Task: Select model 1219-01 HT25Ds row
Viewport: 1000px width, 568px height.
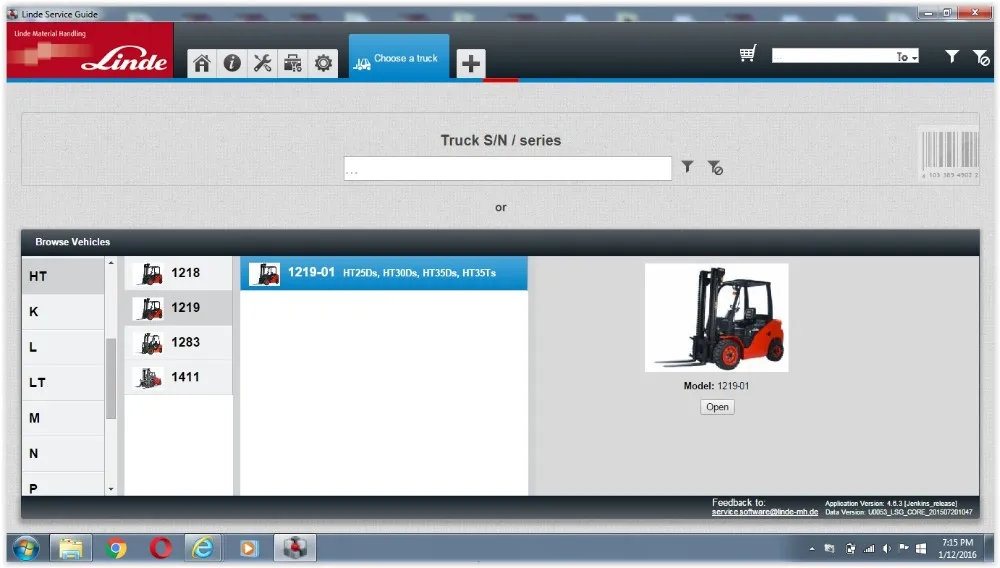Action: click(384, 273)
